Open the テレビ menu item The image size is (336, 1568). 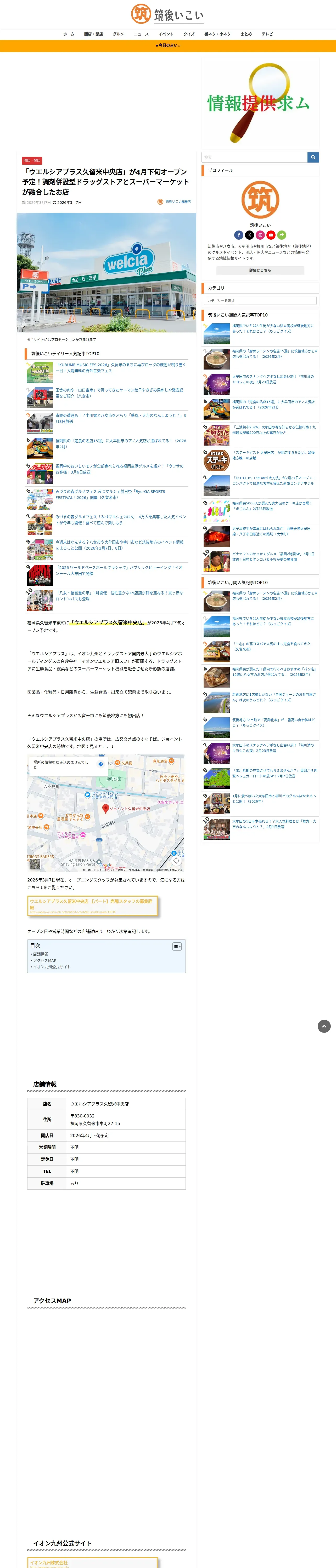267,34
